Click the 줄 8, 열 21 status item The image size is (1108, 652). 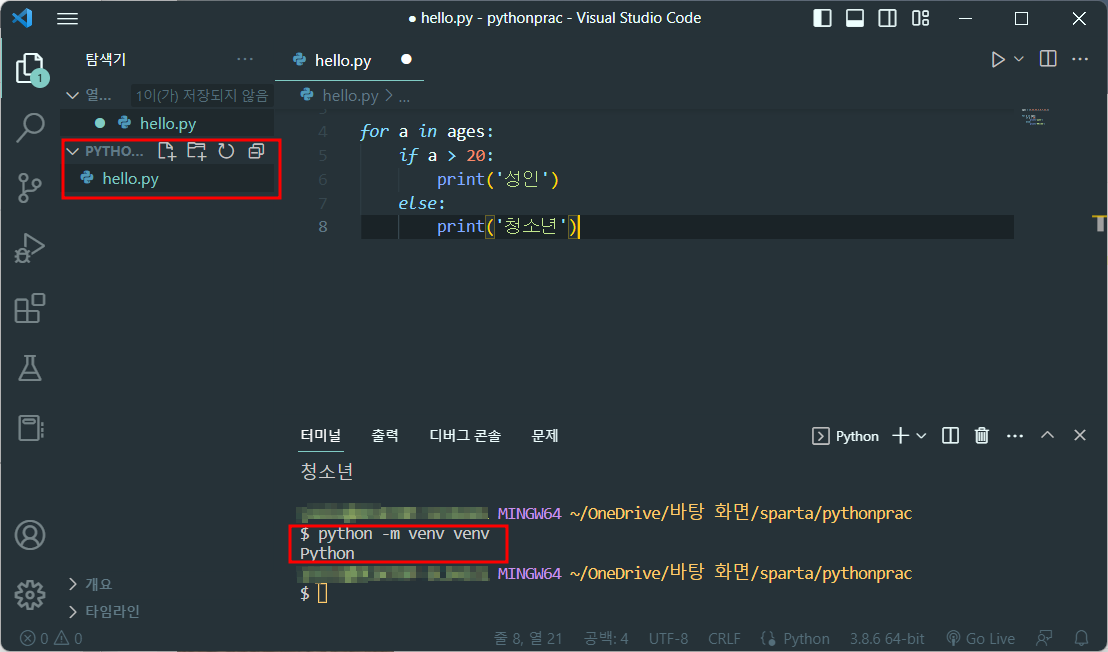tap(528, 639)
